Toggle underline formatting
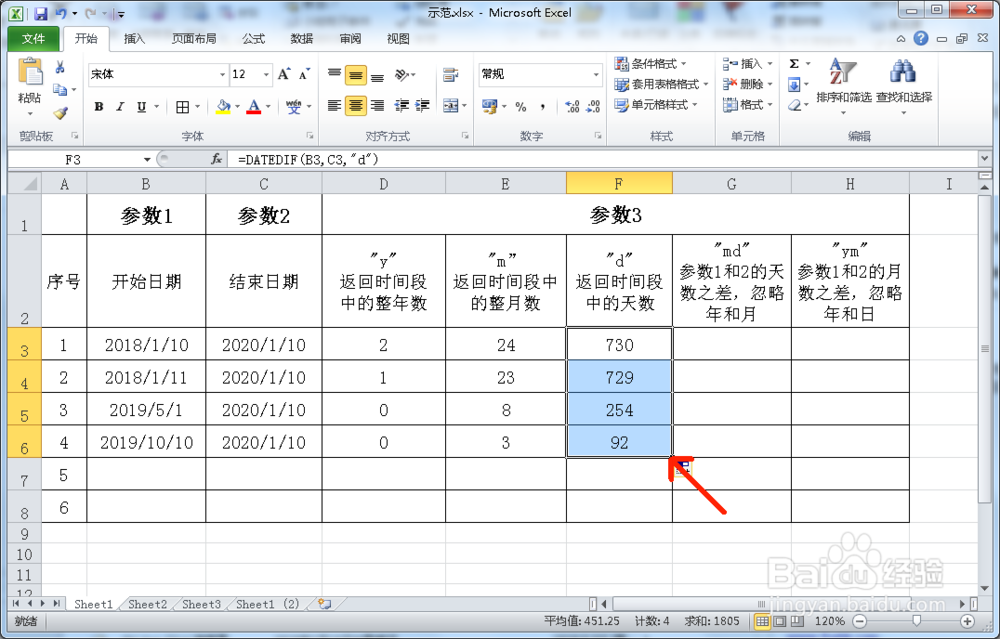The width and height of the screenshot is (1000, 639). point(138,105)
